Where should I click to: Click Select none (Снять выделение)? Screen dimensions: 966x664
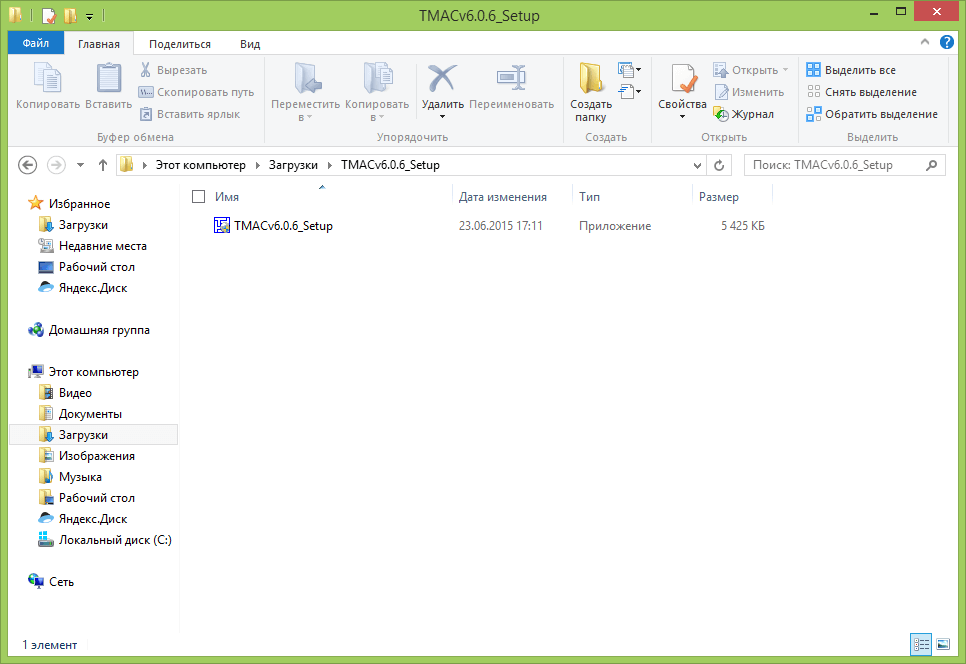coord(861,92)
